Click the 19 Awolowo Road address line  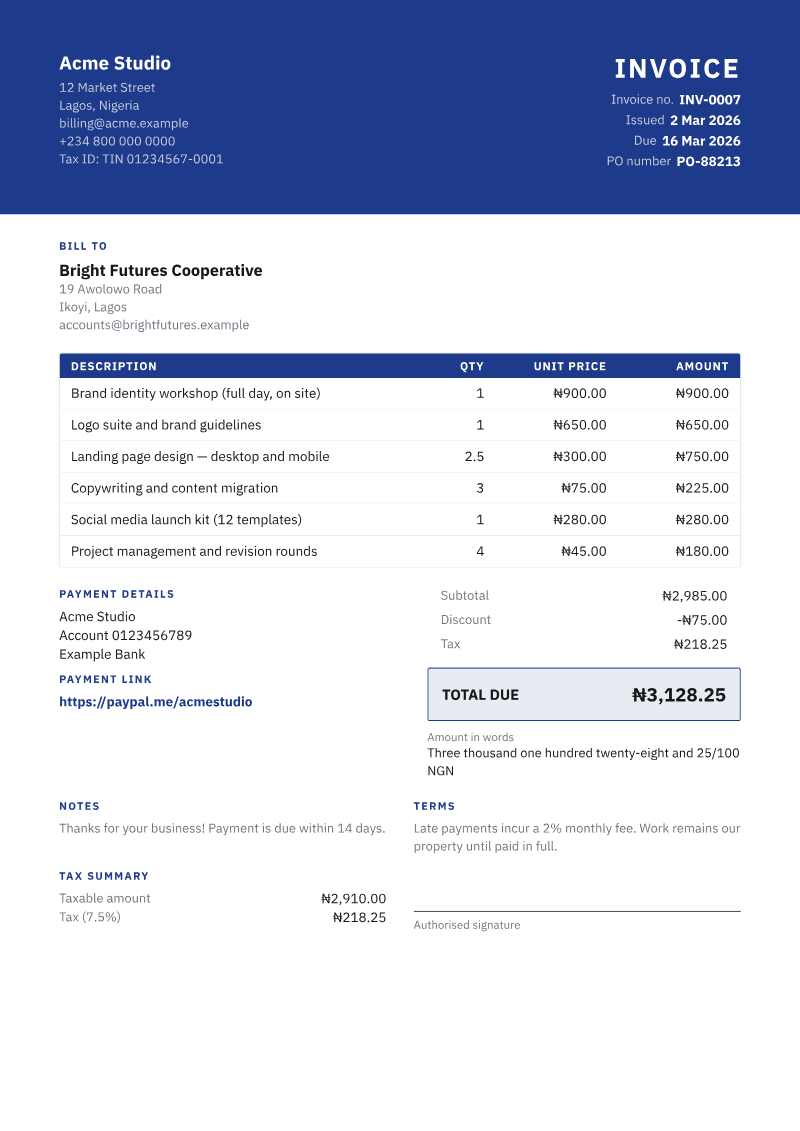(x=110, y=289)
